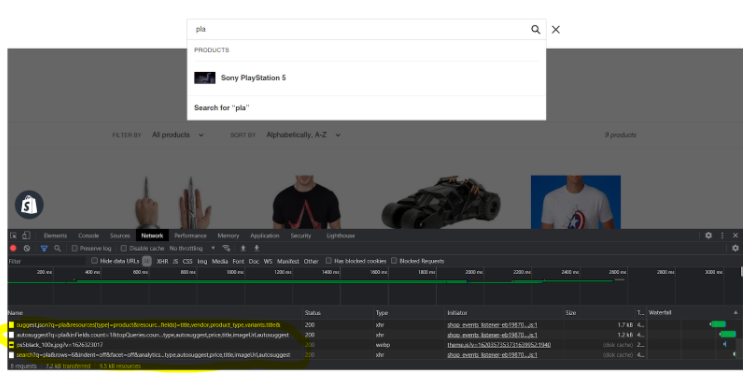Screen dimensions: 751x381
Task: Filter requests by JS type
Action: pos(175,261)
